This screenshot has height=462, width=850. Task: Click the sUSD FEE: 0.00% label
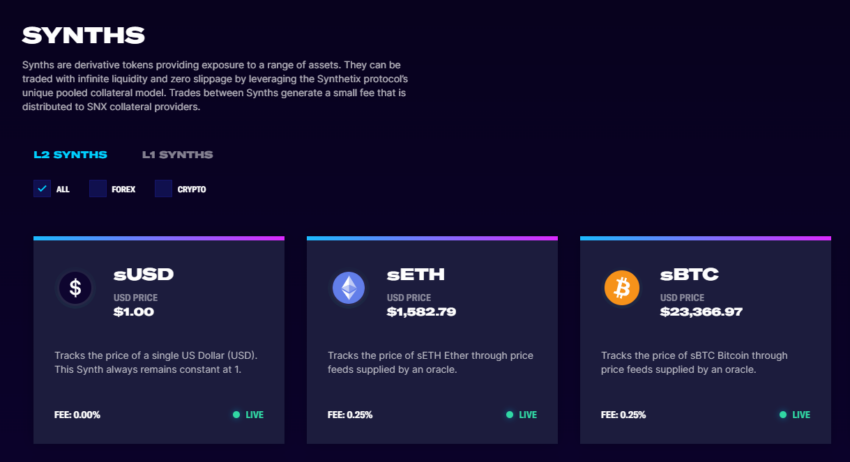(x=77, y=415)
